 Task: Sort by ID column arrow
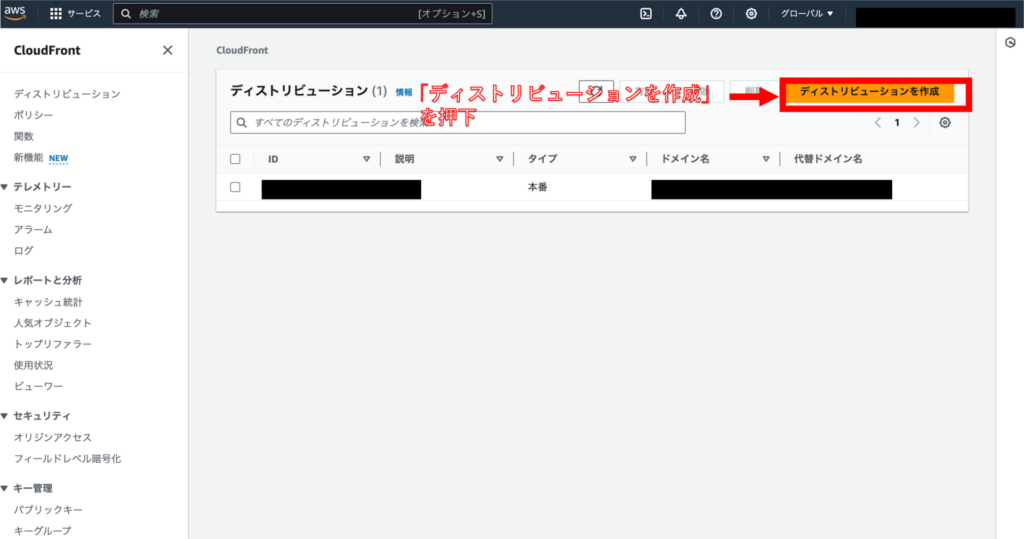pyautogui.click(x=366, y=159)
